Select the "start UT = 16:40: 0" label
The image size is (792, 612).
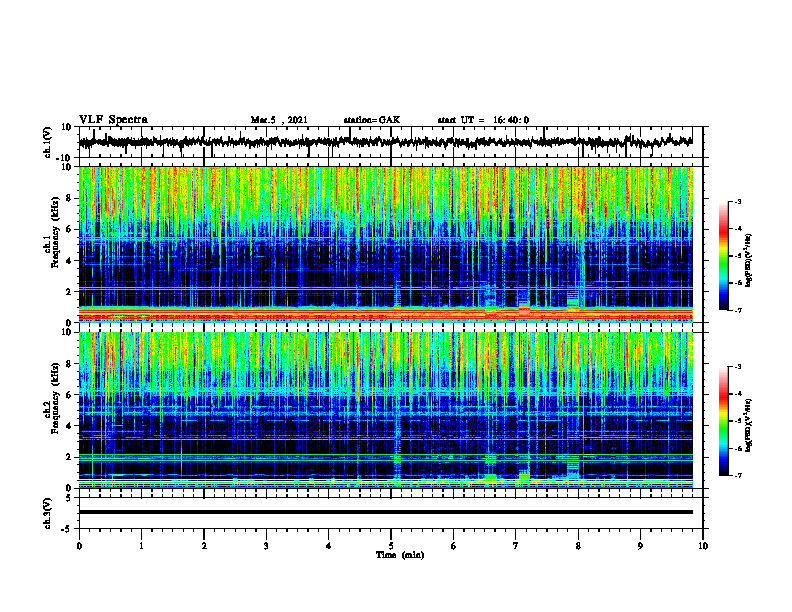[x=483, y=120]
